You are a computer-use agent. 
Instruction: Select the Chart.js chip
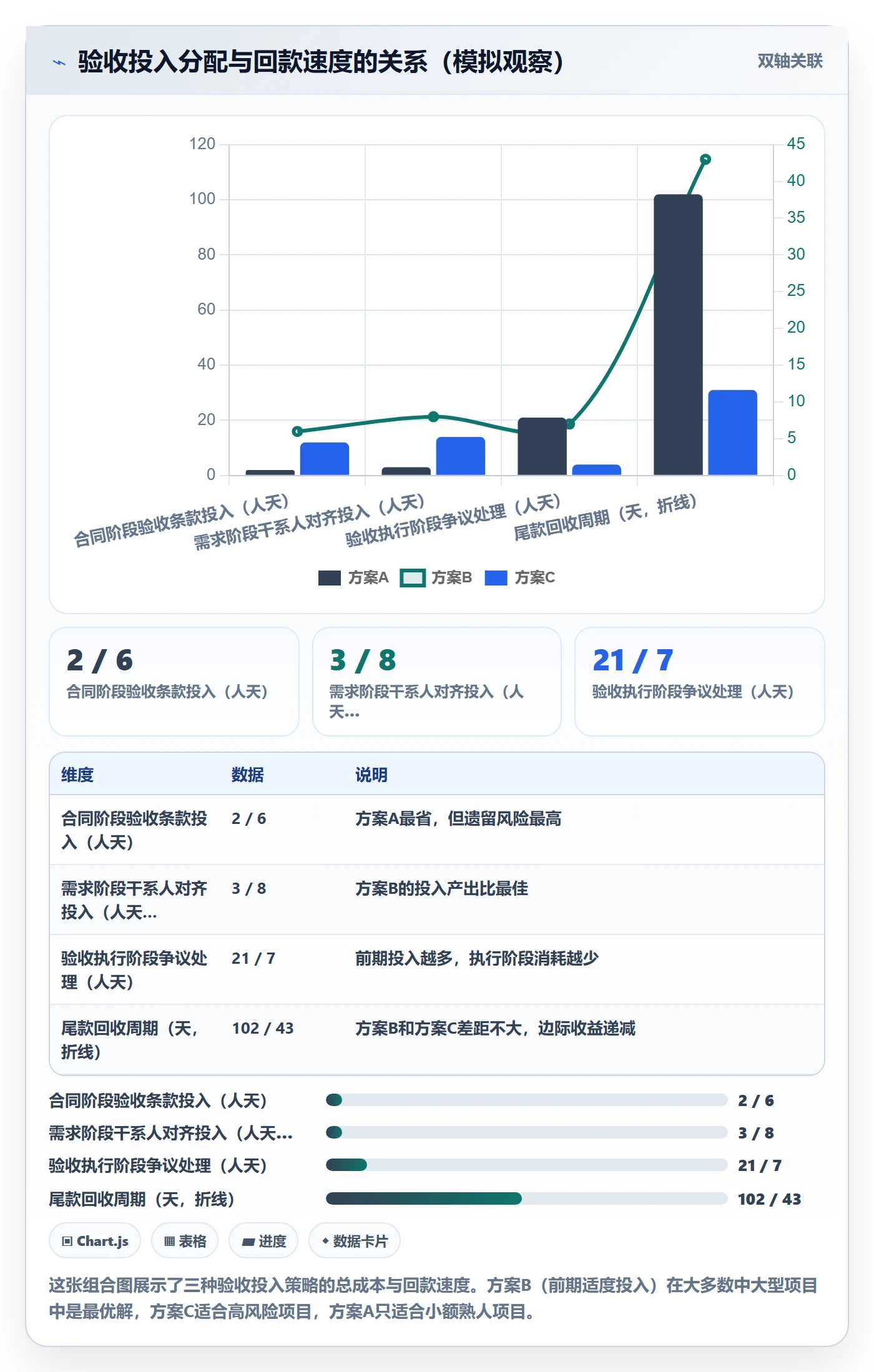[x=95, y=1241]
